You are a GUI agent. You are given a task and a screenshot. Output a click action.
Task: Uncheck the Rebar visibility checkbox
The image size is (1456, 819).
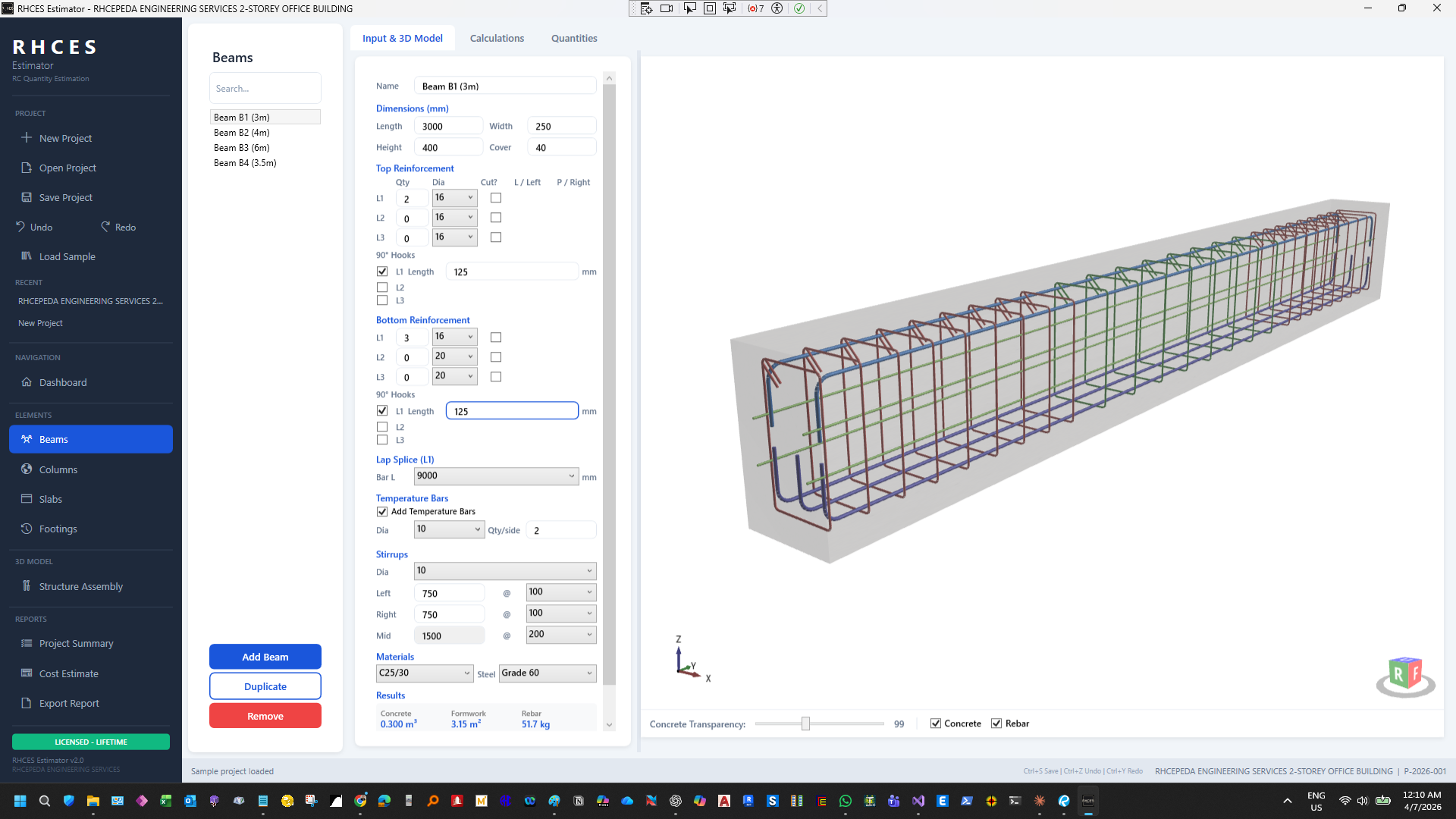[x=996, y=723]
